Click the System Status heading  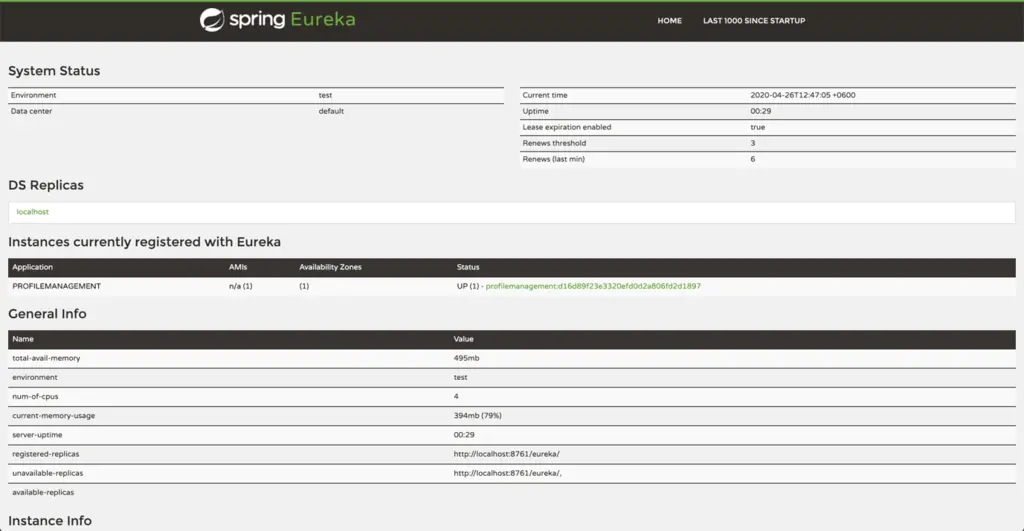pos(54,71)
